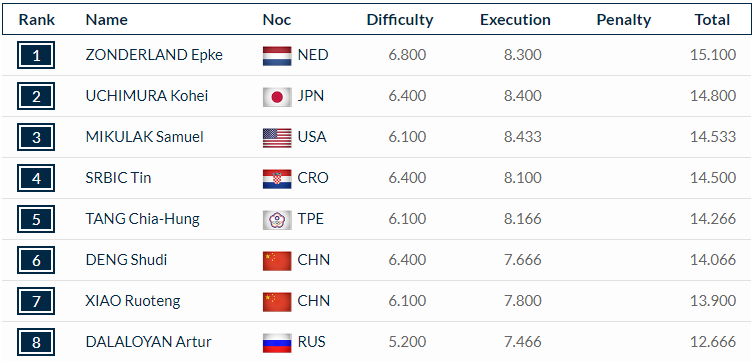Click the Total column header
Image resolution: width=755 pixels, height=364 pixels.
[712, 20]
